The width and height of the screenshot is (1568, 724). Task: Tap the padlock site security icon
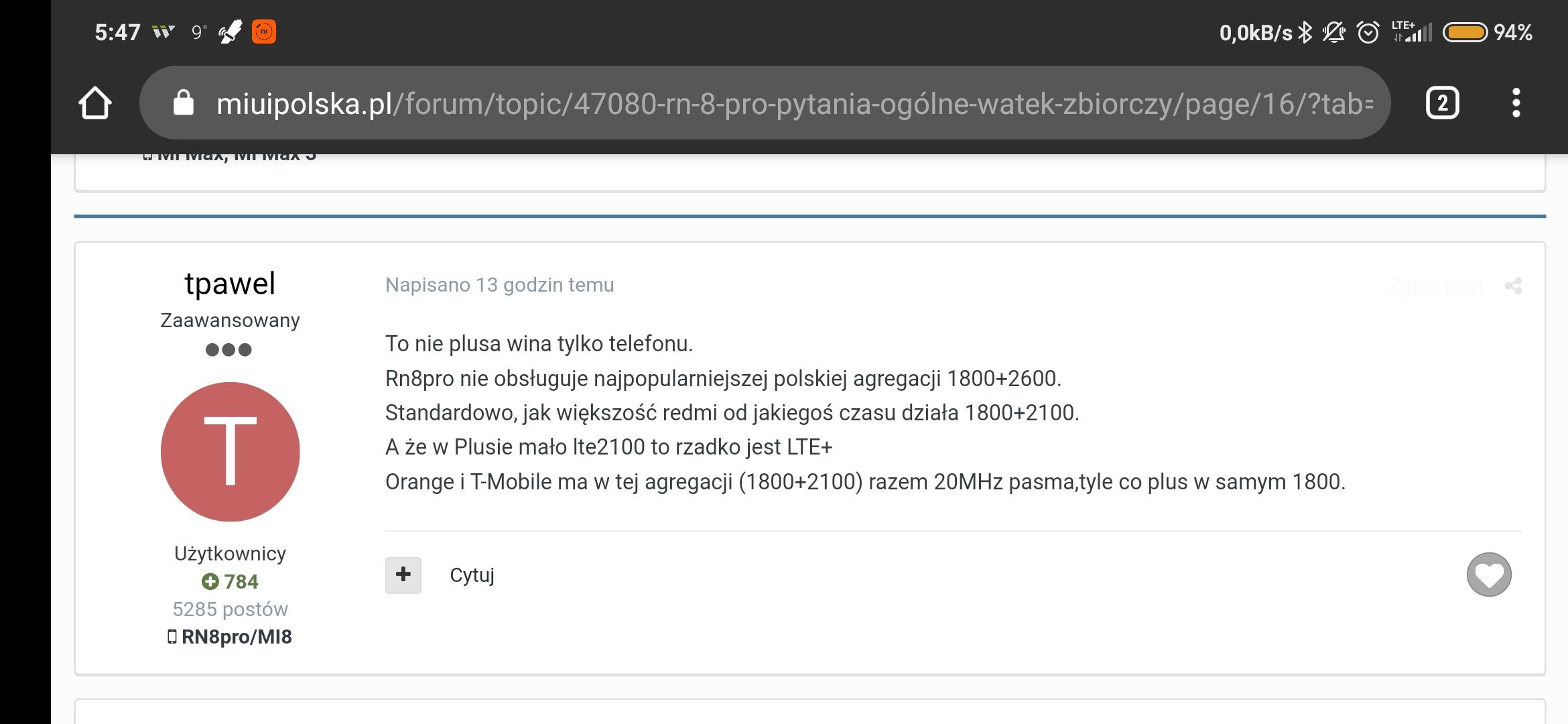(183, 103)
